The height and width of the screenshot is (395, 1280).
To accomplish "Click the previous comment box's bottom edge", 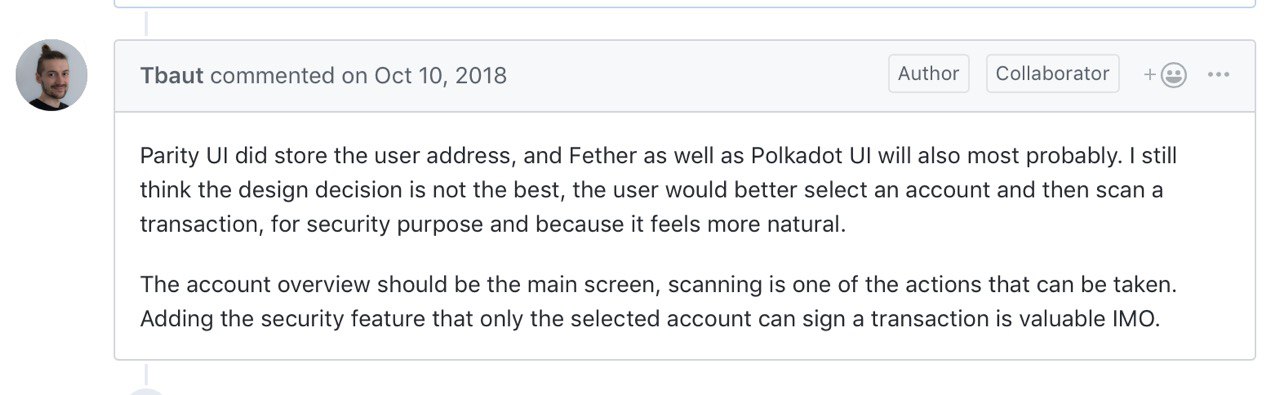I will pyautogui.click(x=685, y=5).
